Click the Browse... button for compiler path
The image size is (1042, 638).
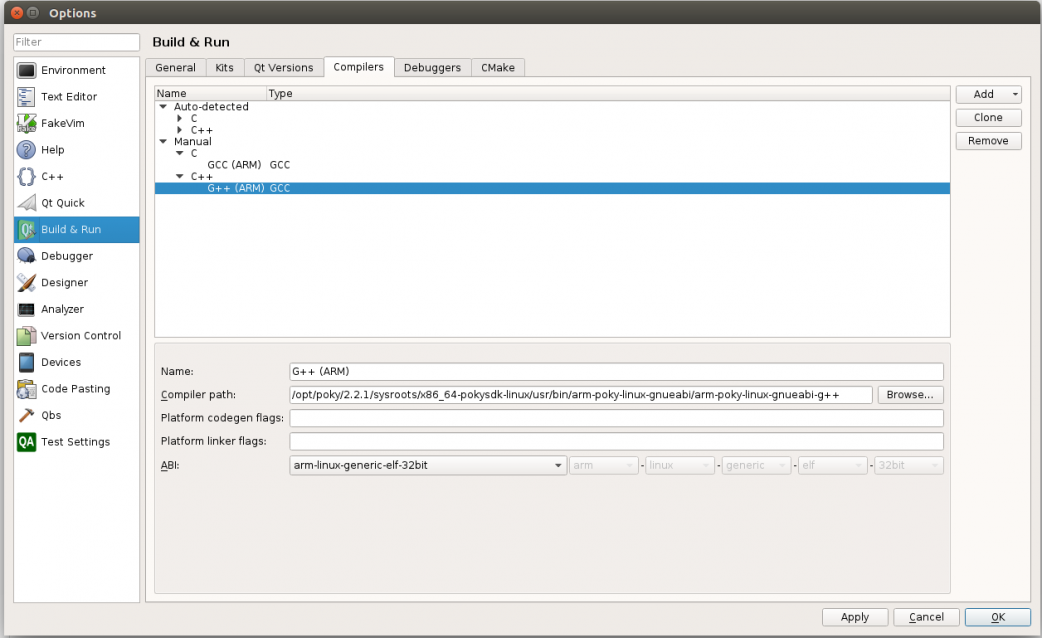pyautogui.click(x=910, y=395)
